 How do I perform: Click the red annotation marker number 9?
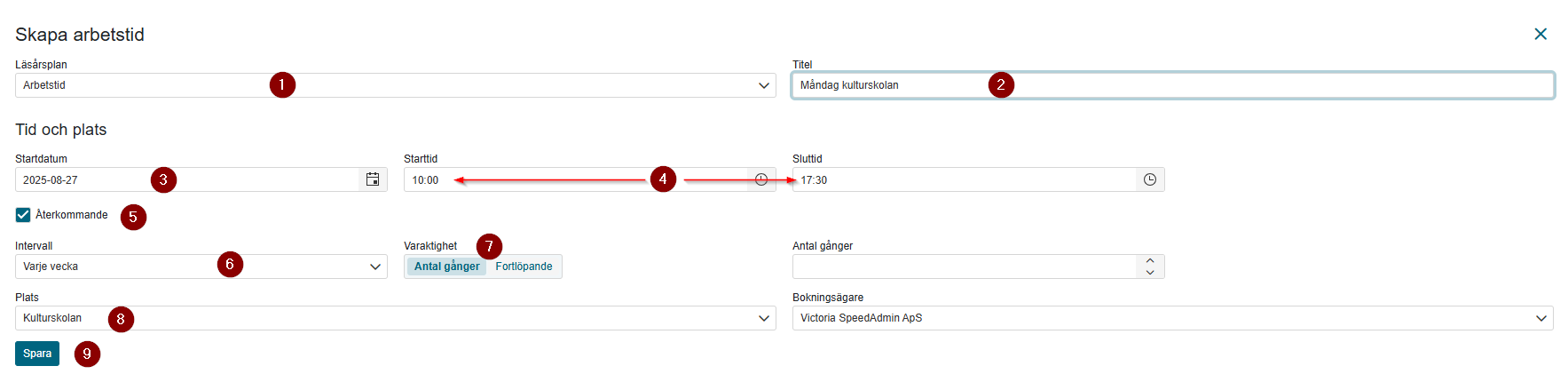point(87,354)
